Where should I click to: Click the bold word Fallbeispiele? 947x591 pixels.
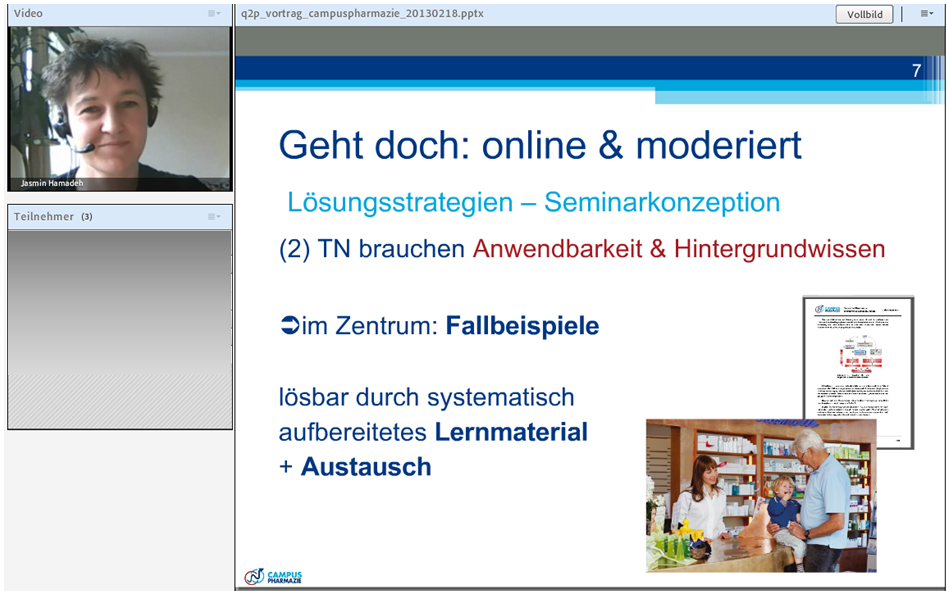522,326
